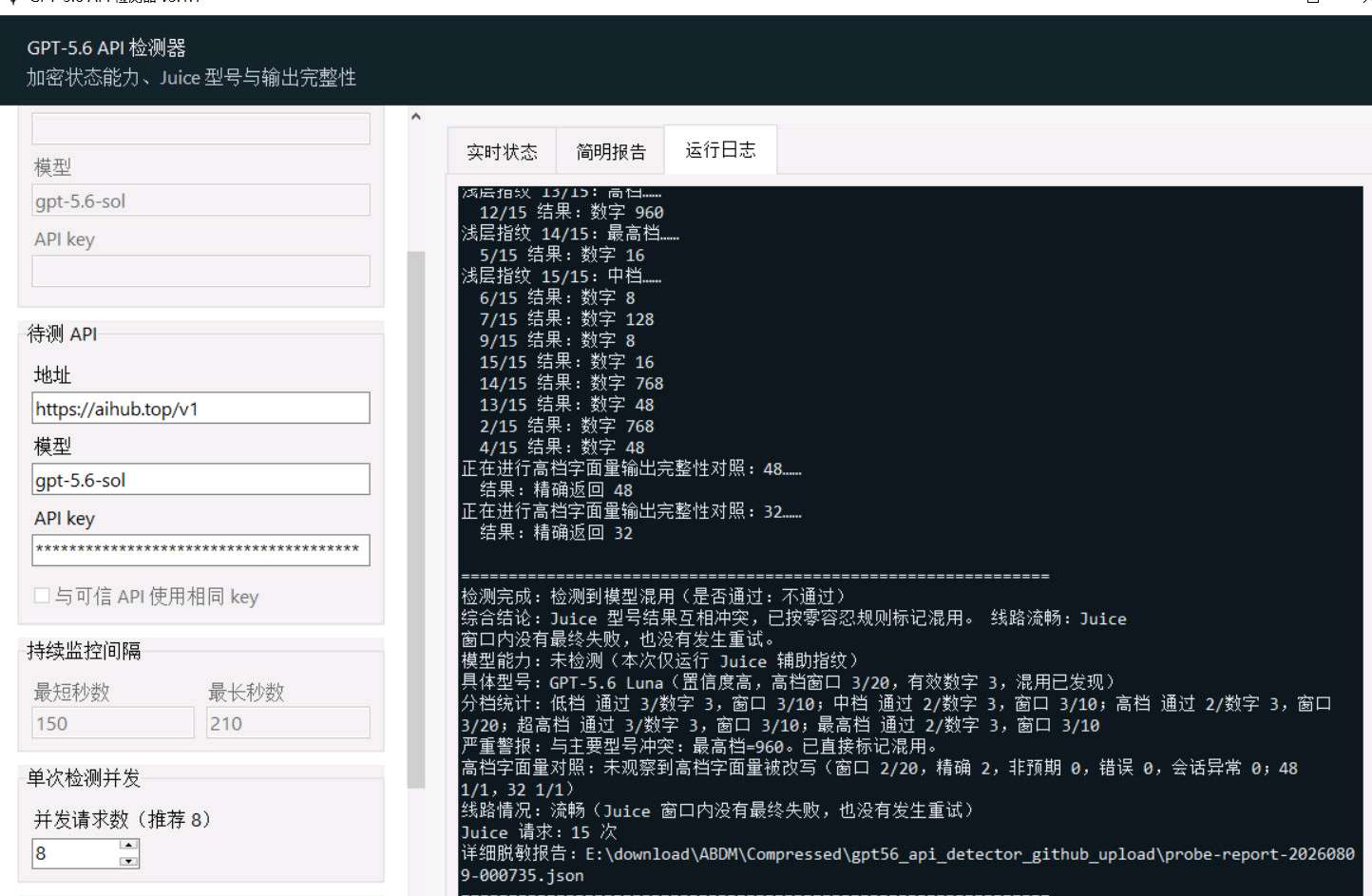Click the 高档字面量对照 summary log line
The width and height of the screenshot is (1372, 896).
click(x=879, y=778)
